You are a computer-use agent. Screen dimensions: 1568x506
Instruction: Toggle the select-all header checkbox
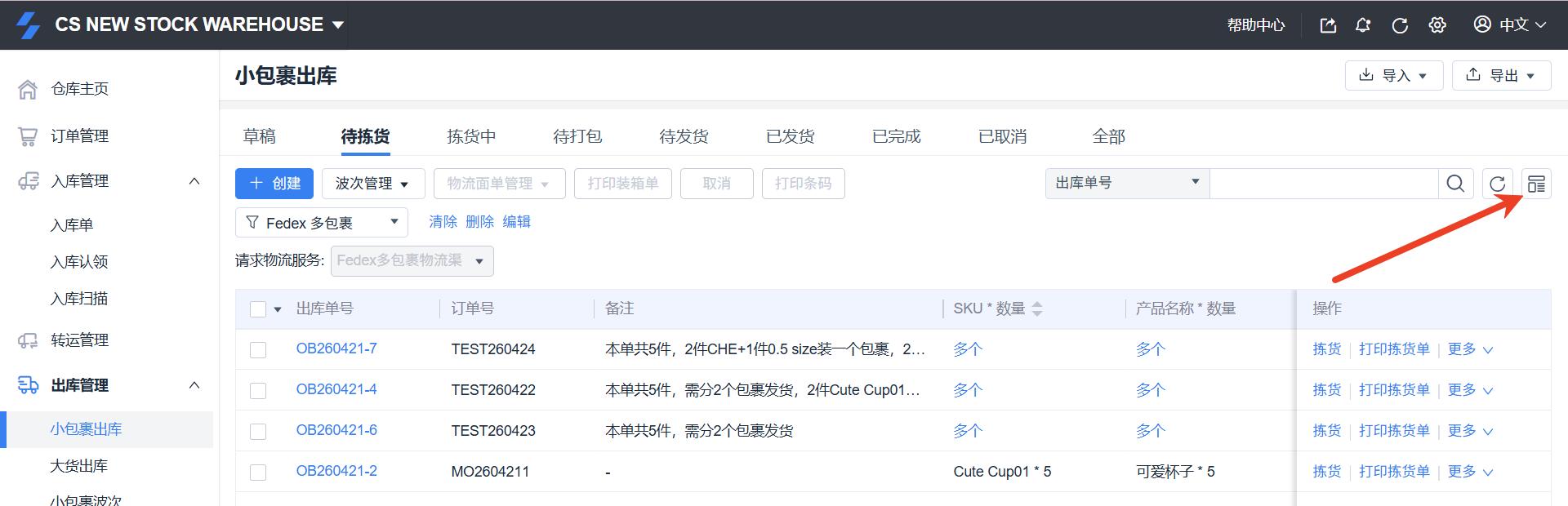(258, 309)
